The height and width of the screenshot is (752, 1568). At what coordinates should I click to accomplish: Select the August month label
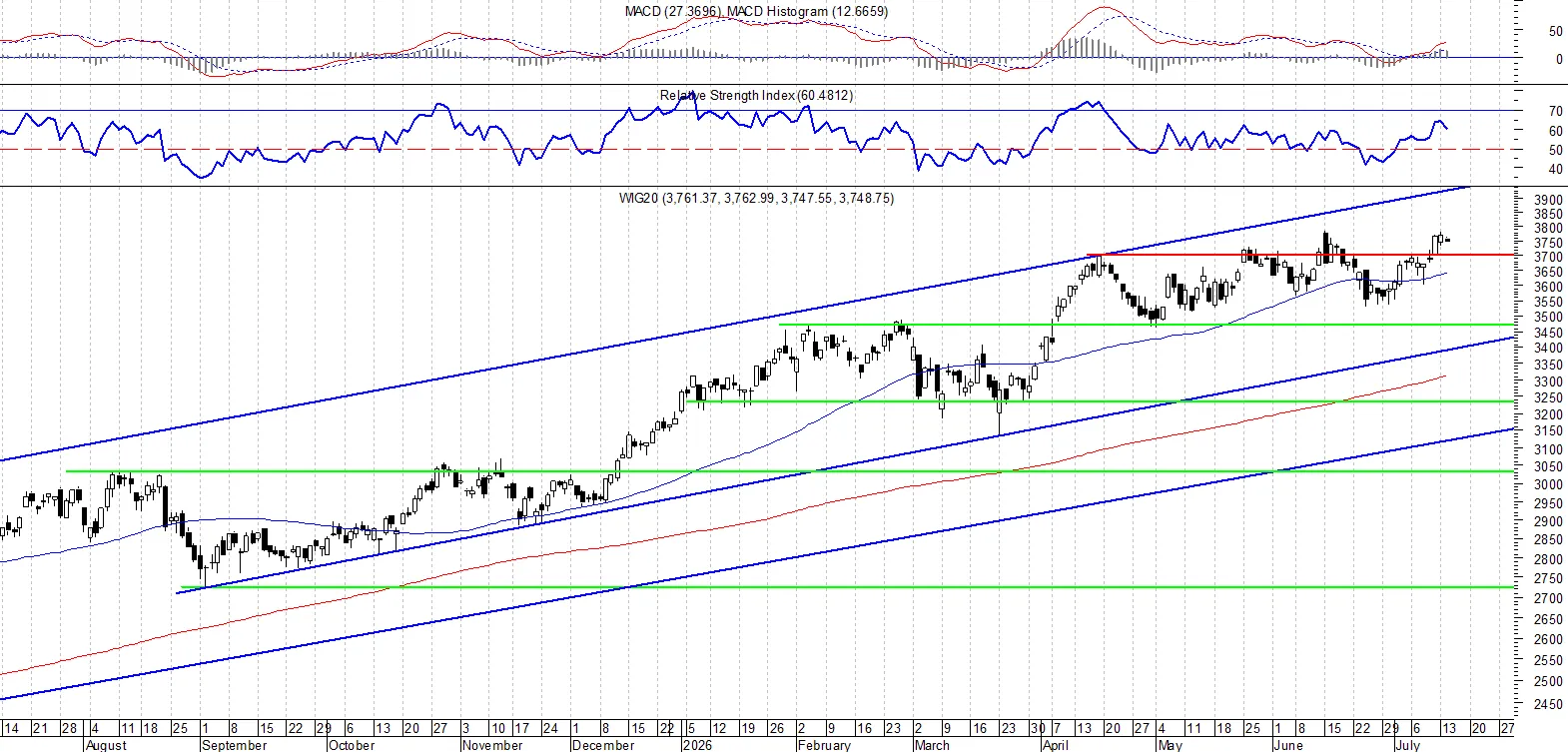(x=106, y=745)
